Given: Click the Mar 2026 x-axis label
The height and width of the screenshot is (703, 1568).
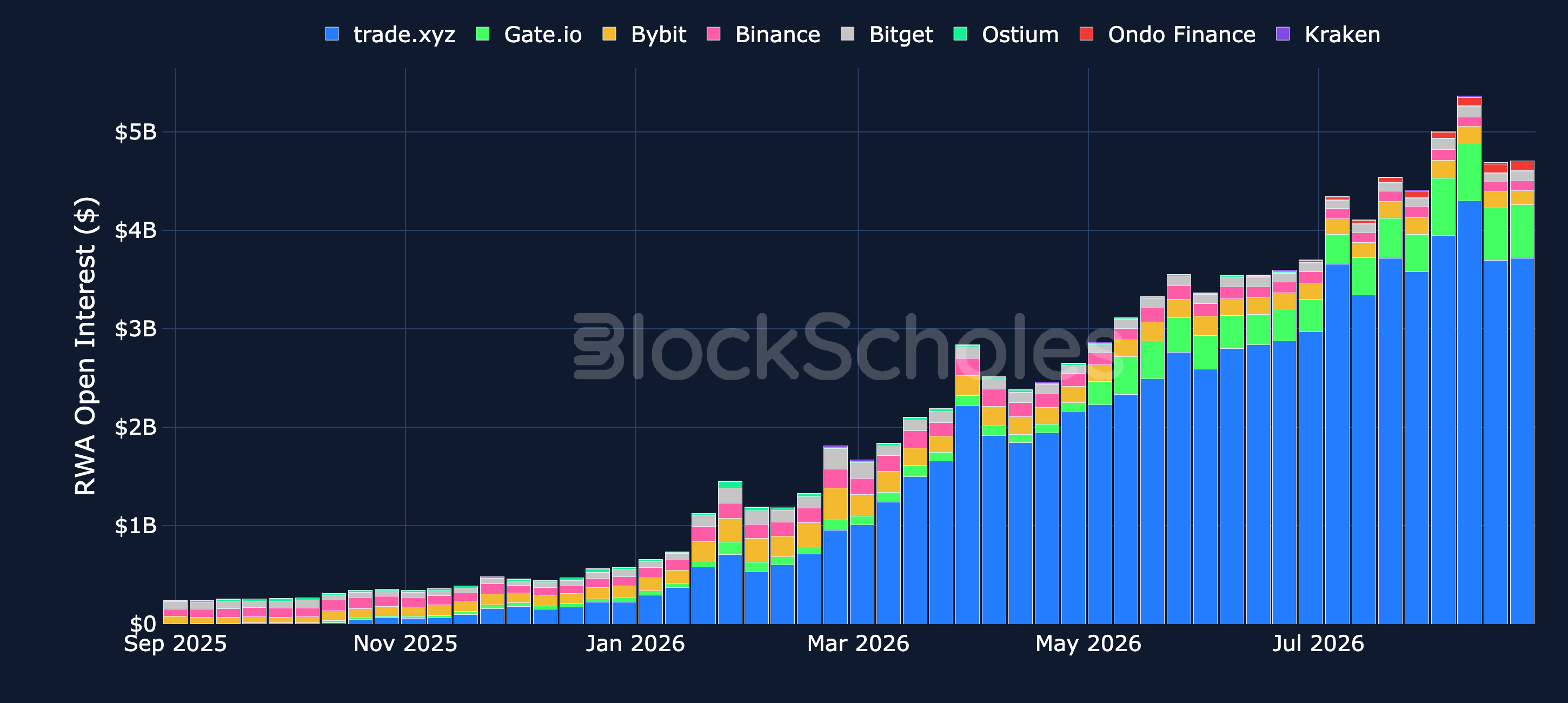Looking at the screenshot, I should 858,644.
